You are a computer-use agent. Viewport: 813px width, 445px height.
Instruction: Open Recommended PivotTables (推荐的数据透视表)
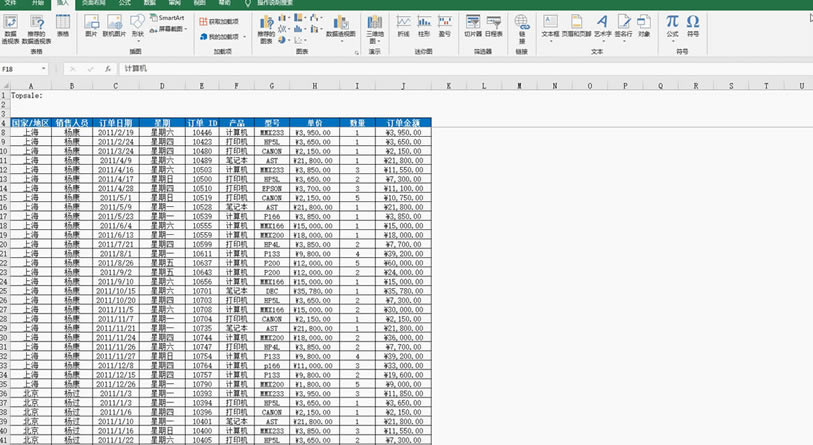click(36, 29)
